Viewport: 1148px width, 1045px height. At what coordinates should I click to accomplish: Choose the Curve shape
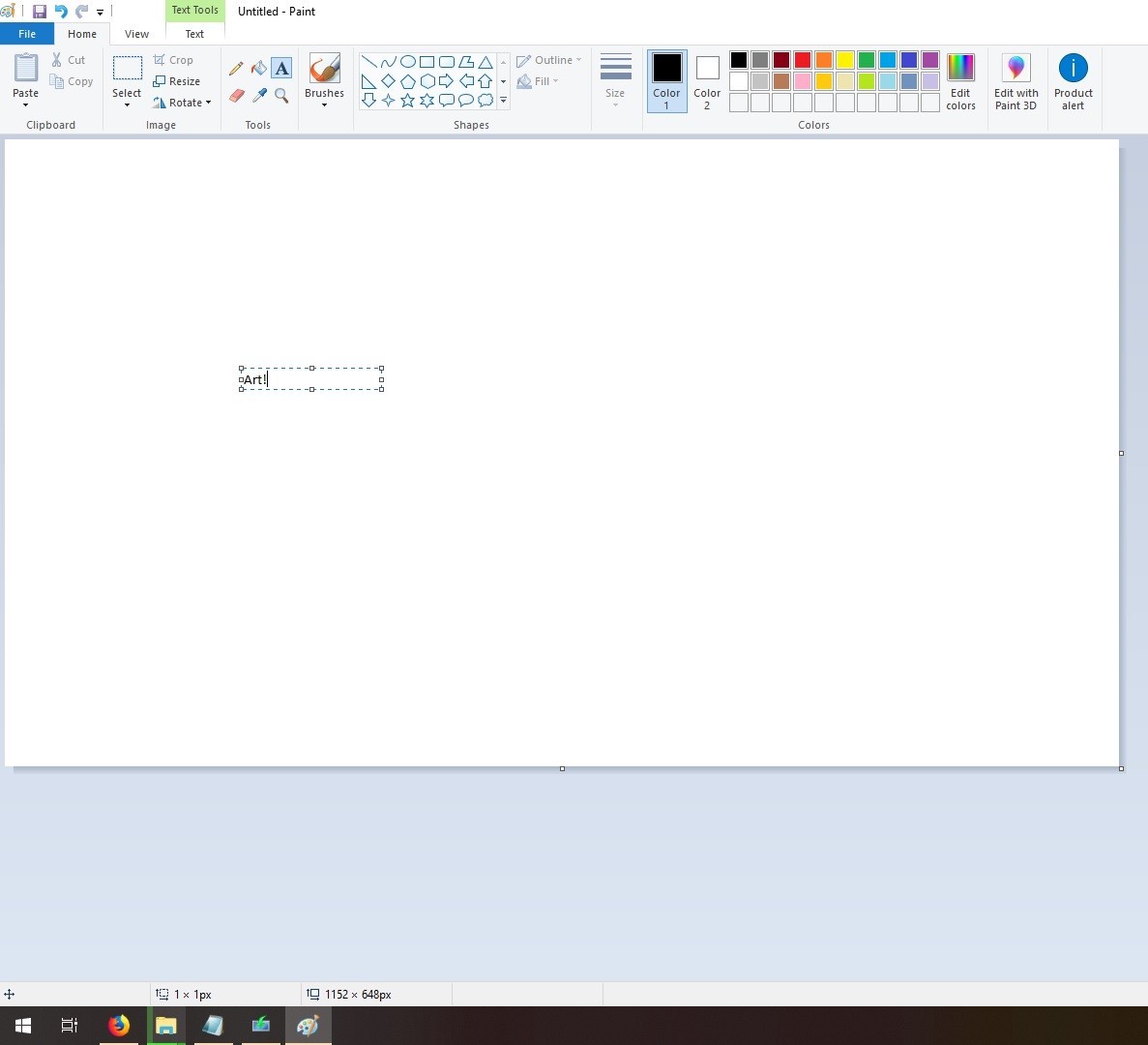point(388,62)
